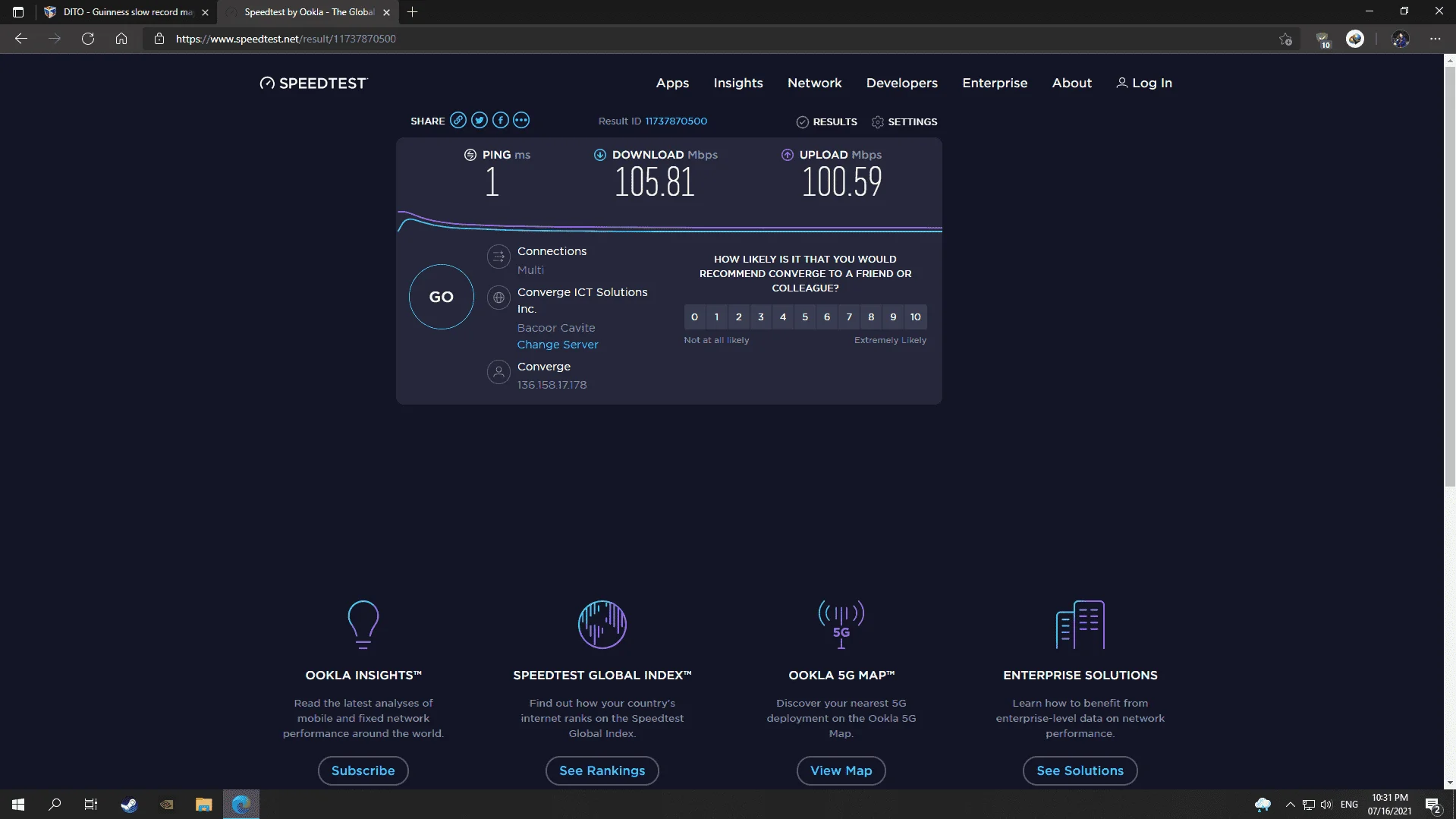Open the Insights menu

[738, 83]
